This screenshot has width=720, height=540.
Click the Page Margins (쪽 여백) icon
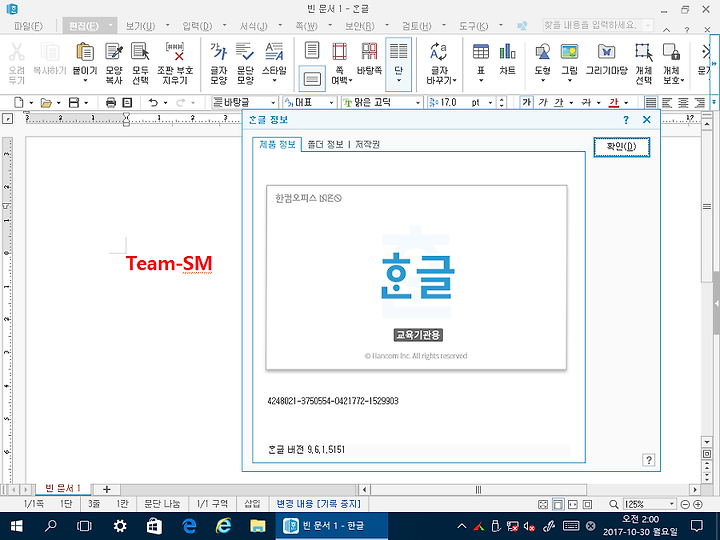tap(339, 52)
